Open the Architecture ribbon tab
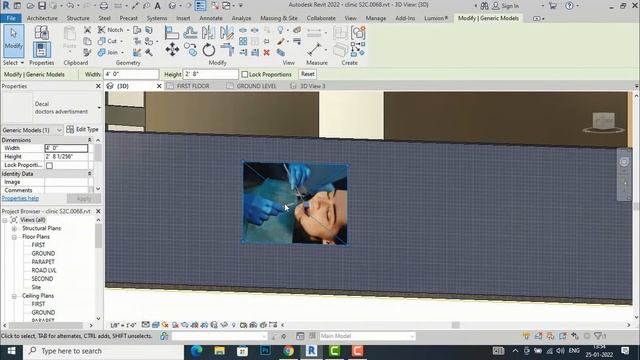Screen dimensions: 640x360 click(42, 18)
